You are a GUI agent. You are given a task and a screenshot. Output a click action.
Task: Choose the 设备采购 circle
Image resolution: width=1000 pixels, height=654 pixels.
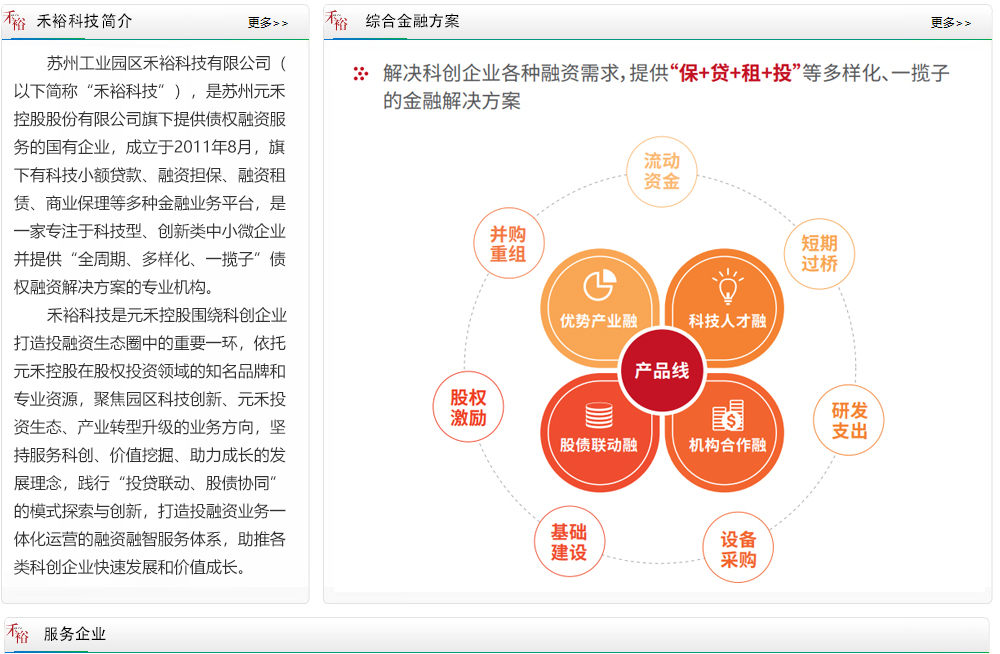point(738,547)
